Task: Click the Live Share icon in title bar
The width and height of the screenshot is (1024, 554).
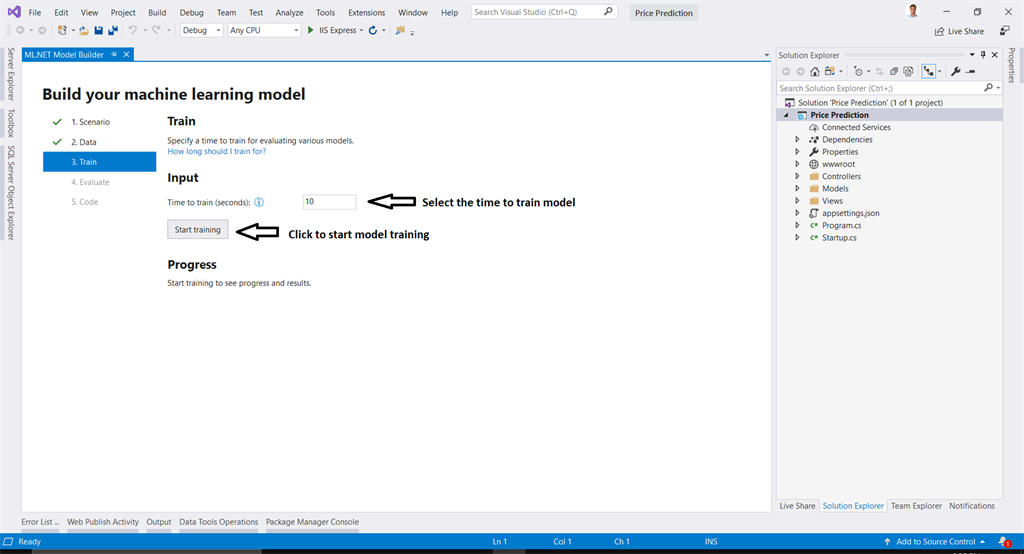Action: point(939,31)
